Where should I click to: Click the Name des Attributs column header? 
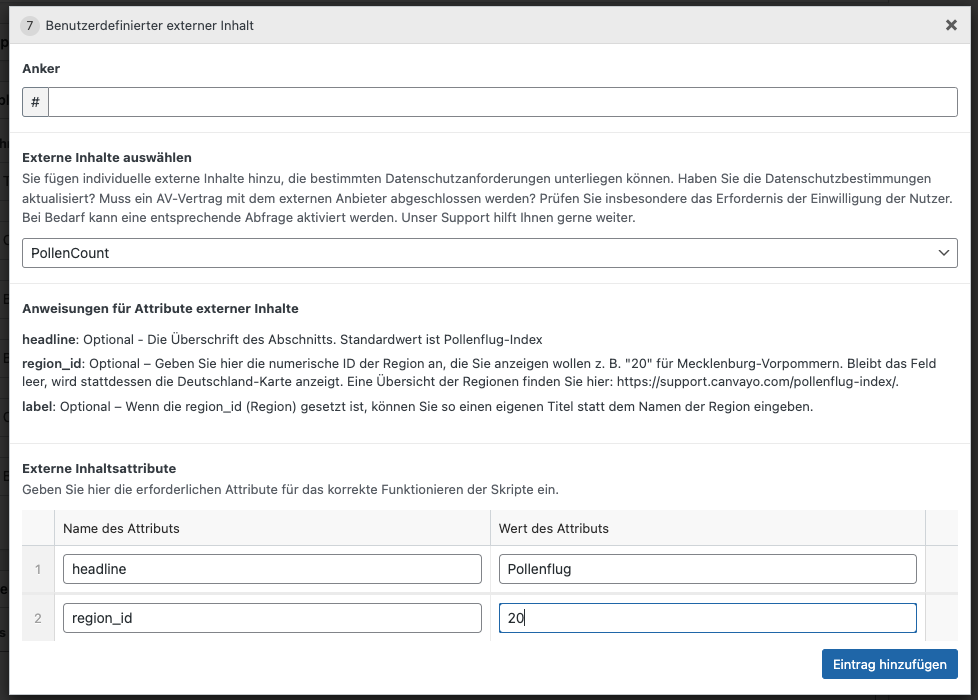click(121, 528)
